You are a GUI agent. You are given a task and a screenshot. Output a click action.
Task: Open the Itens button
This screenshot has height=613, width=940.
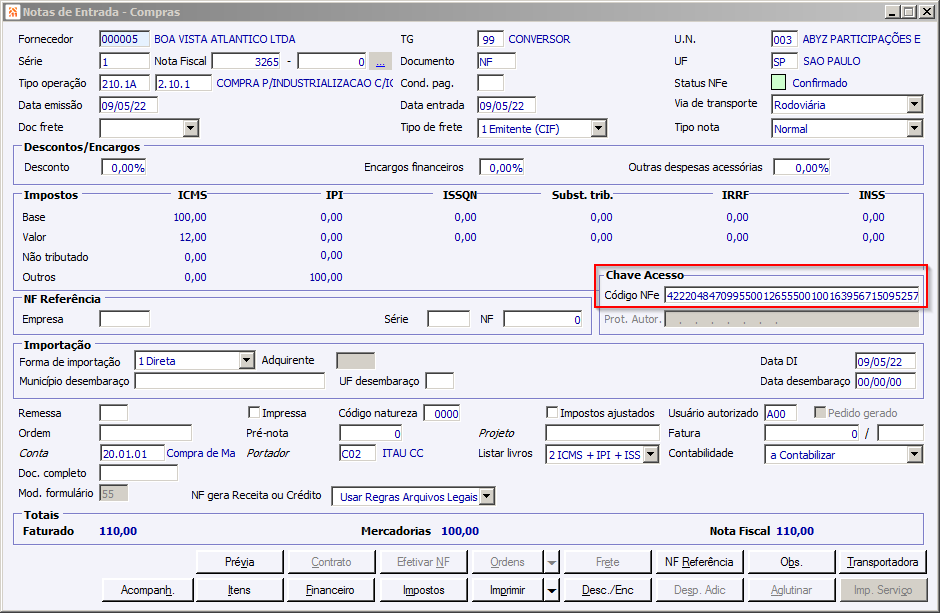240,590
